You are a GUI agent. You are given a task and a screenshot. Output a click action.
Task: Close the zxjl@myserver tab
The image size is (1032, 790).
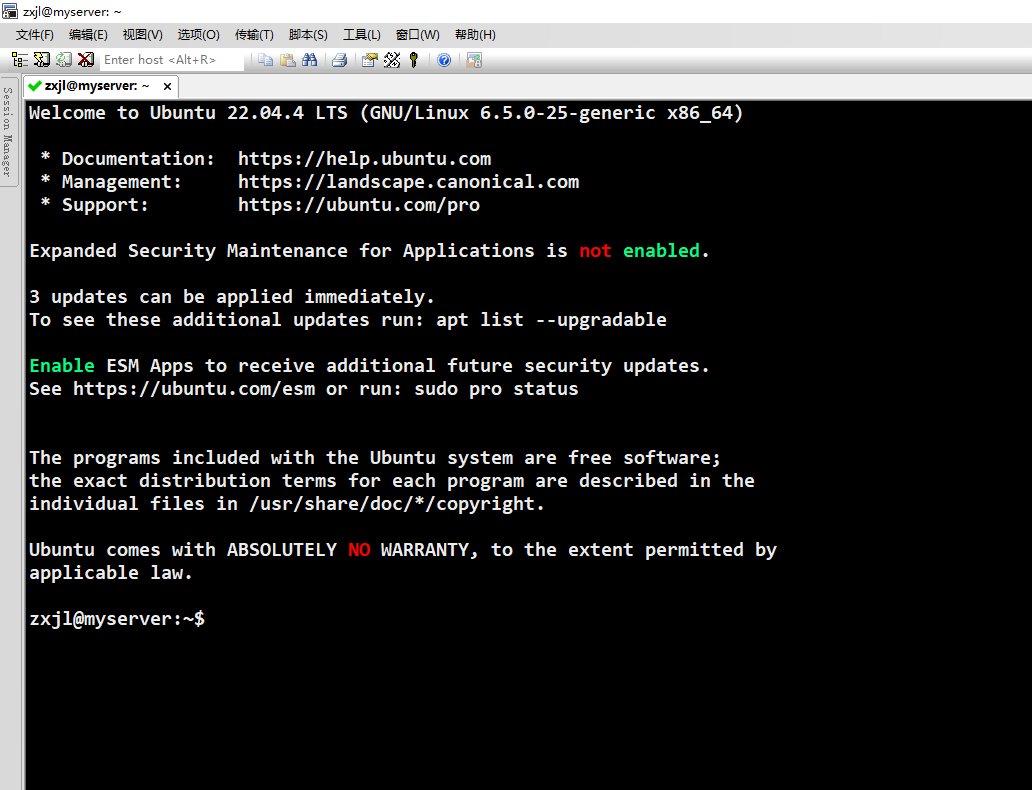click(x=165, y=86)
